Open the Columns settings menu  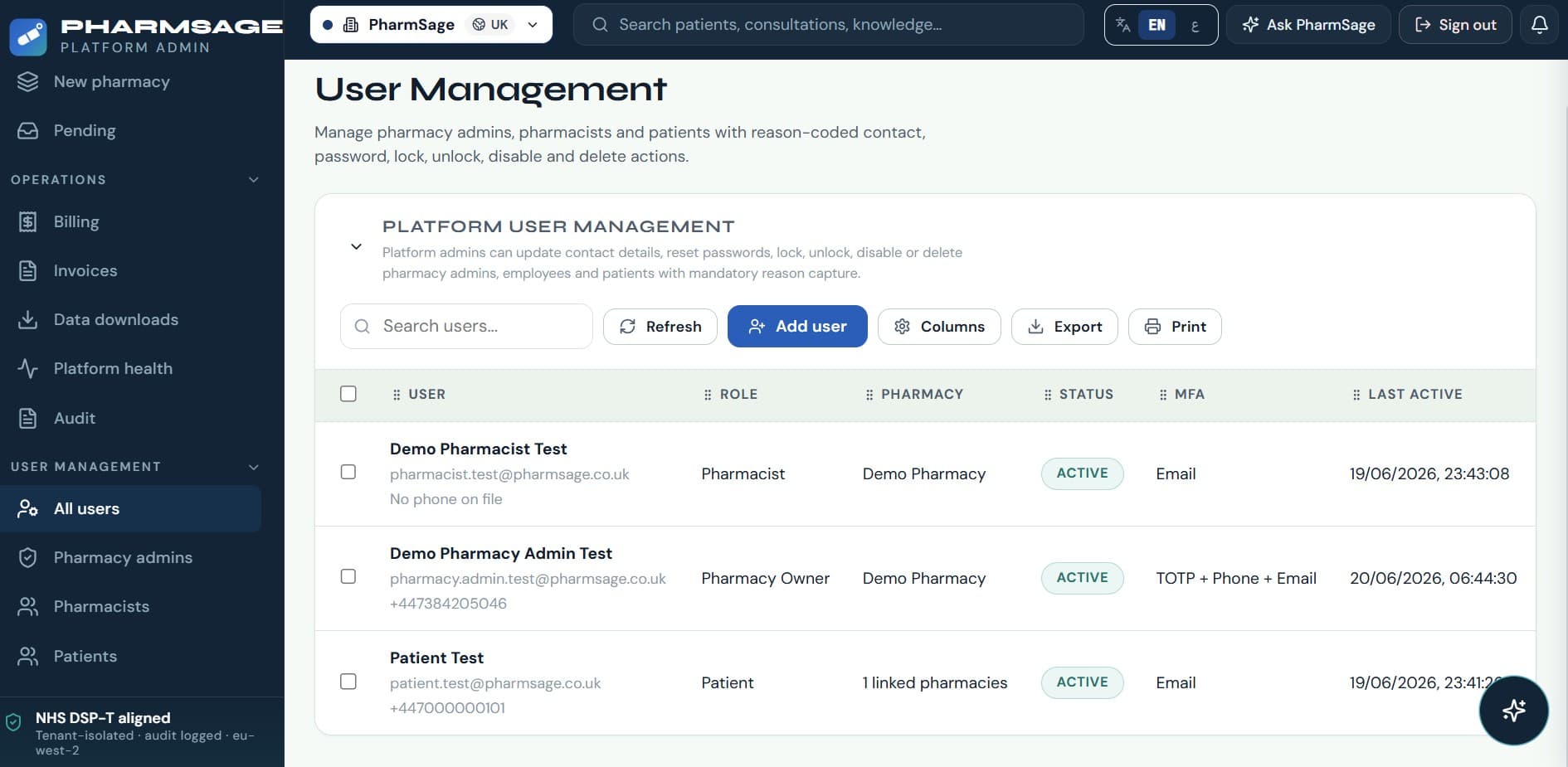point(939,327)
